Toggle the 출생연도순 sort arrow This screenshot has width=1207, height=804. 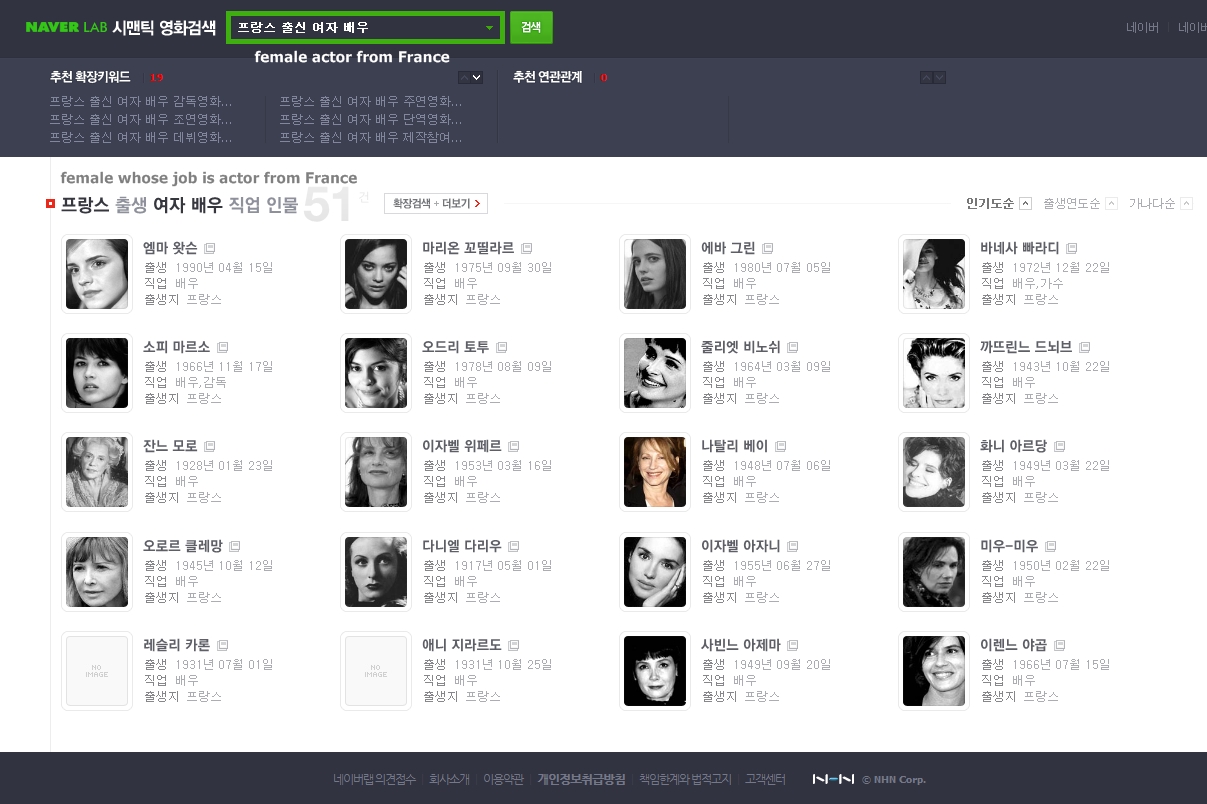click(x=1112, y=204)
